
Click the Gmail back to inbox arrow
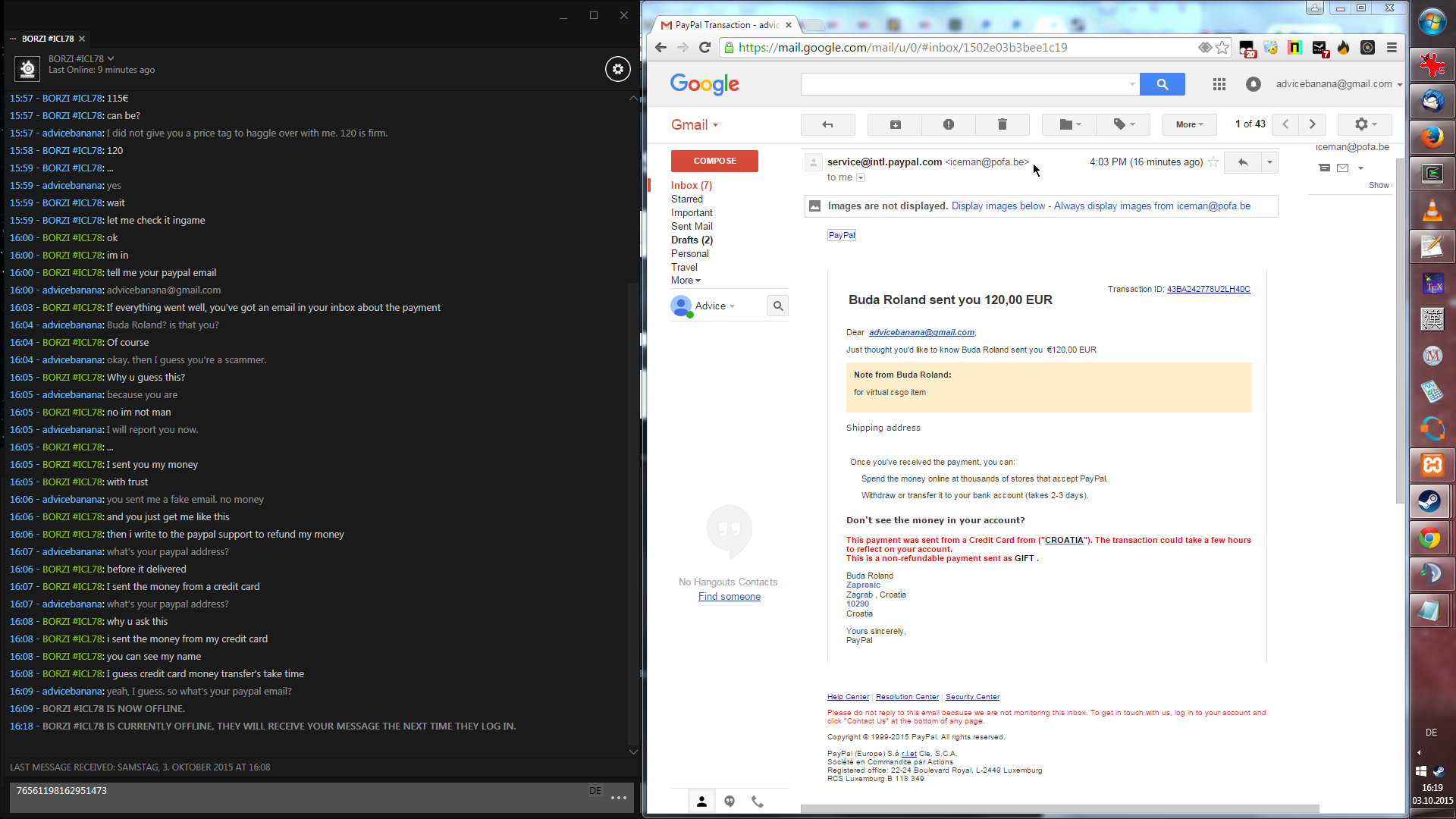827,124
